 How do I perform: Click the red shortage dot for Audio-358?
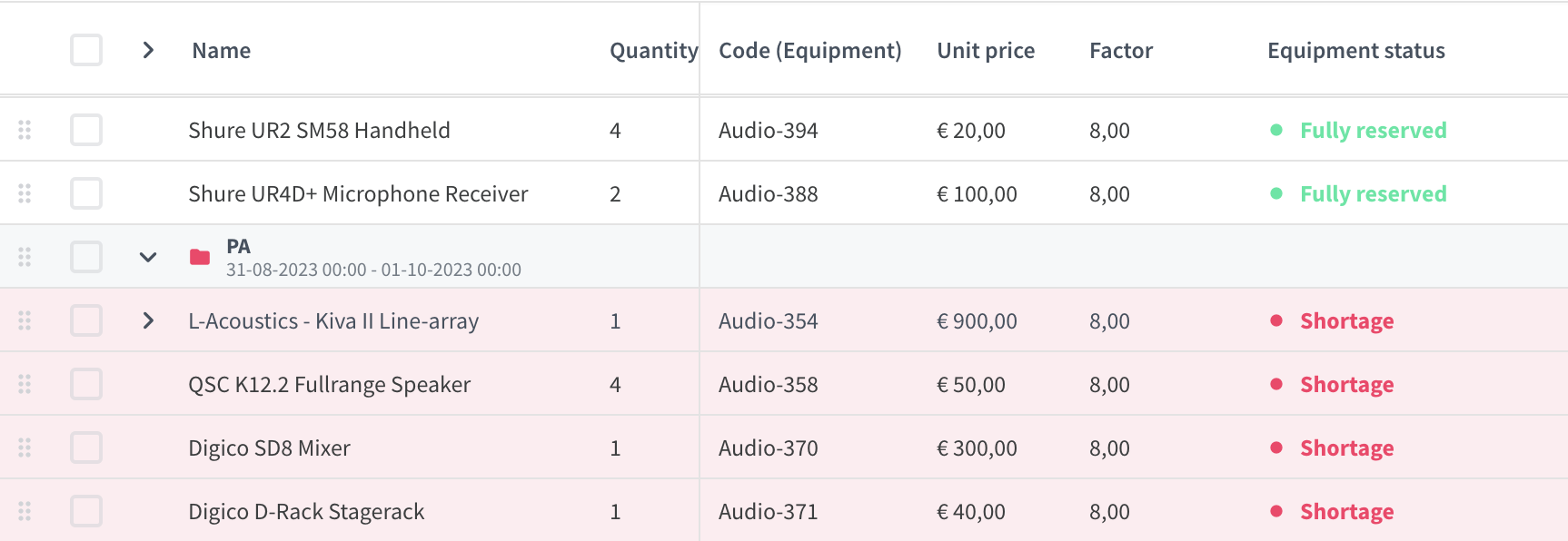pyautogui.click(x=1276, y=384)
